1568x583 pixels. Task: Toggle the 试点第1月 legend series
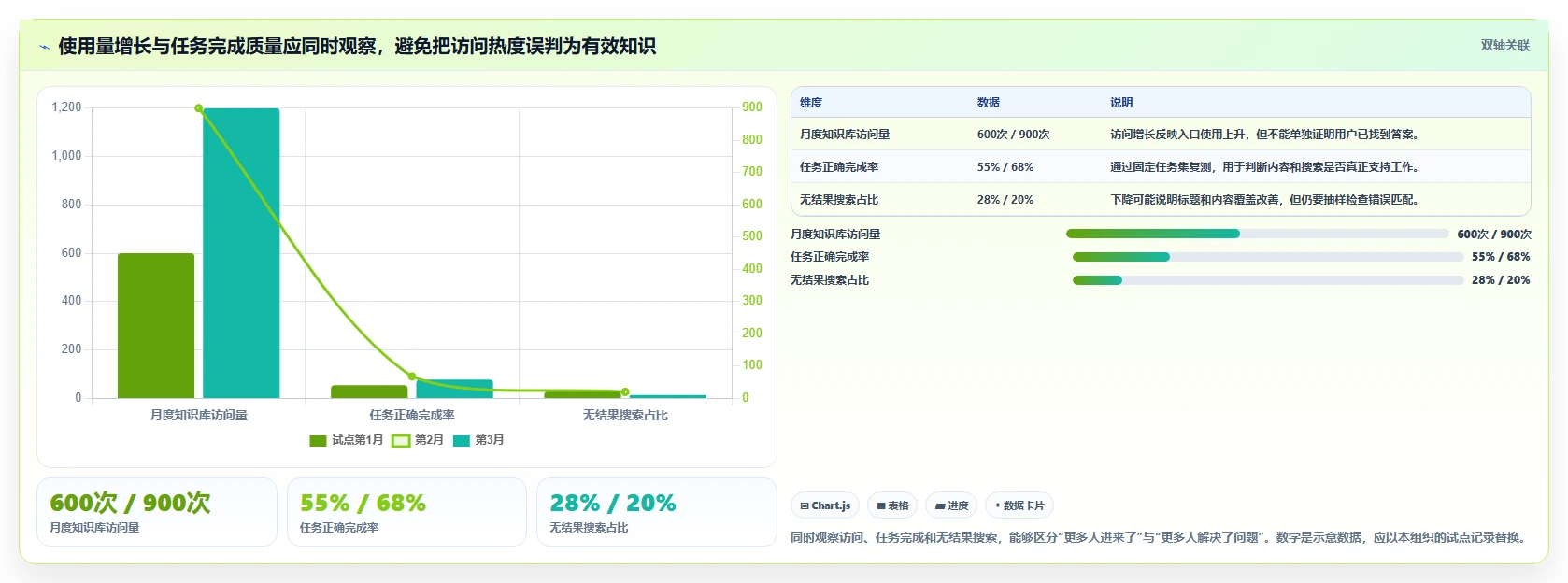(346, 440)
